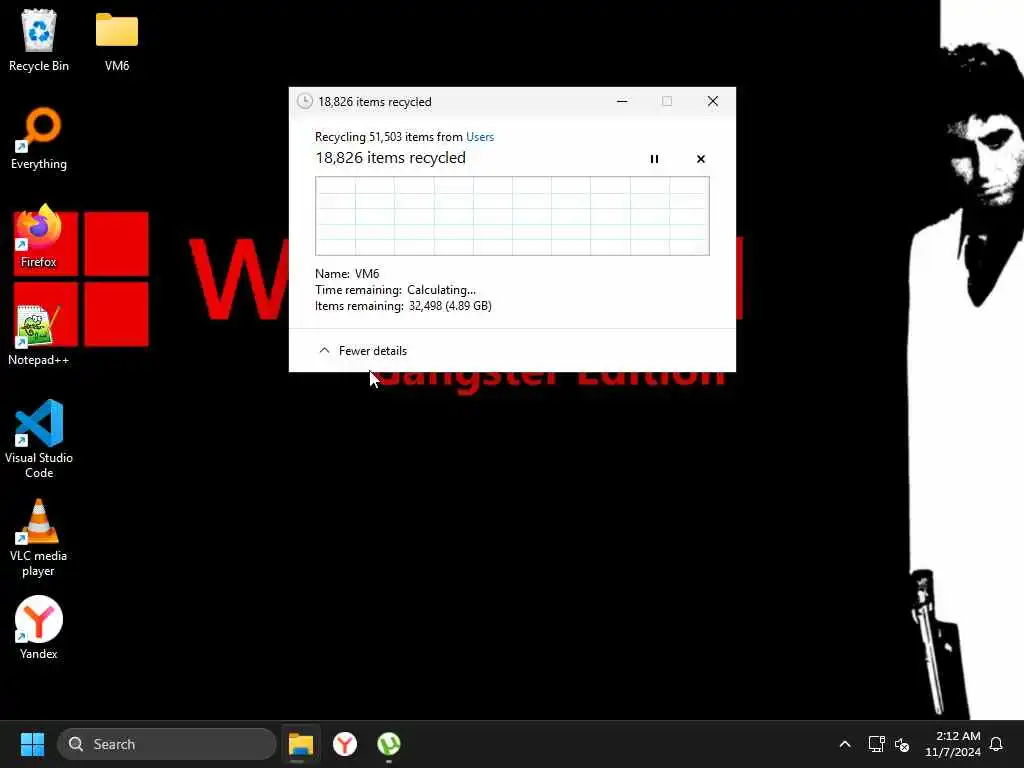Click the taskbar Search box
The width and height of the screenshot is (1024, 768).
167,744
